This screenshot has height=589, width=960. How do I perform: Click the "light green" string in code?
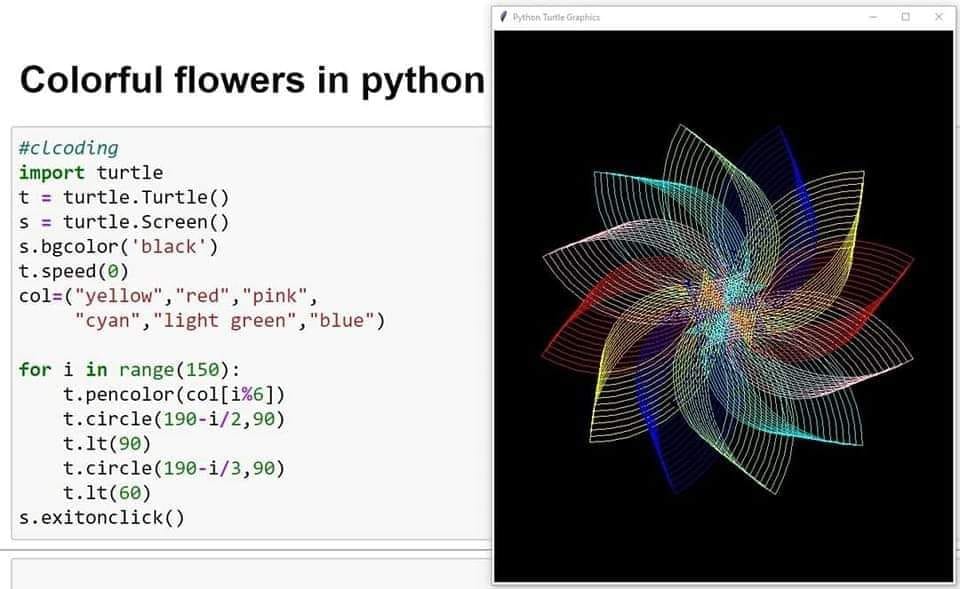pyautogui.click(x=224, y=321)
